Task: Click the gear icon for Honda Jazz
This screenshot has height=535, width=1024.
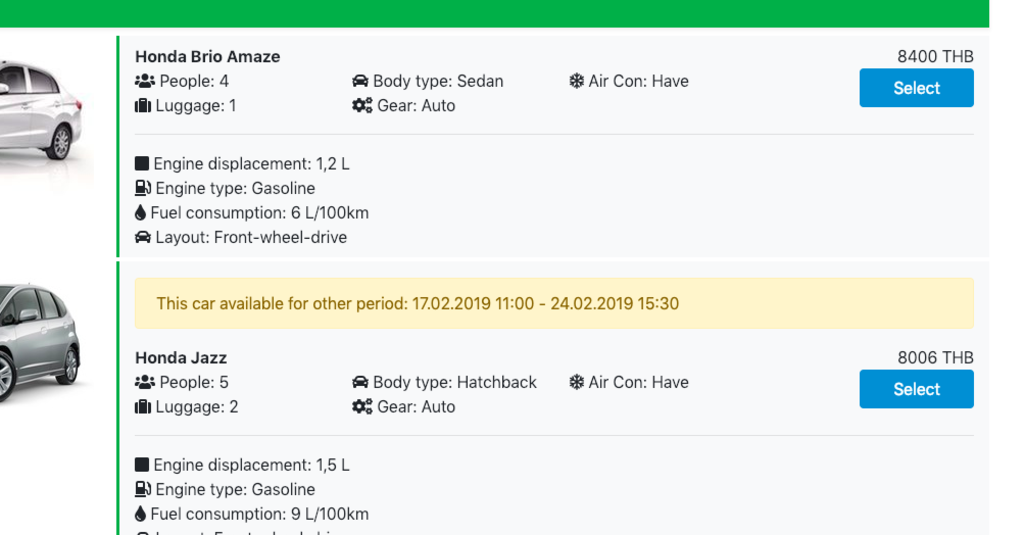Action: point(362,406)
